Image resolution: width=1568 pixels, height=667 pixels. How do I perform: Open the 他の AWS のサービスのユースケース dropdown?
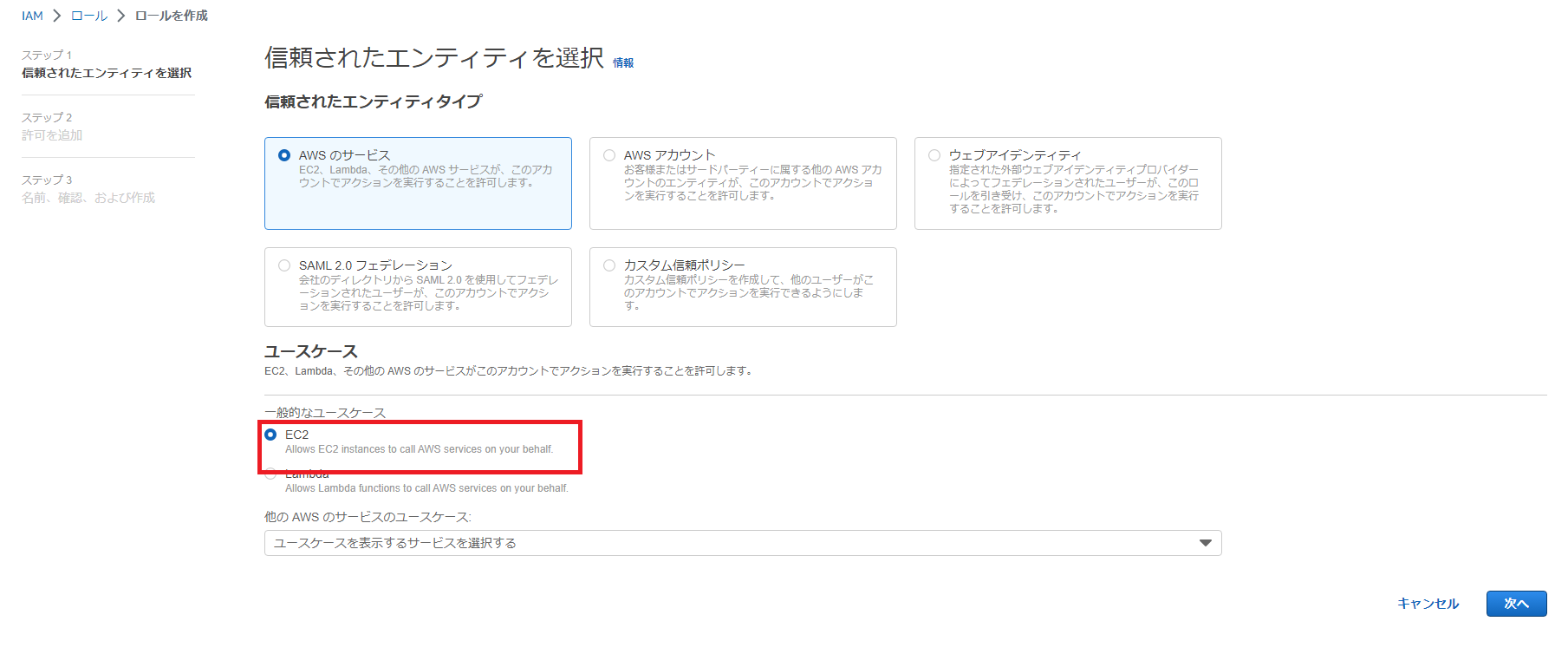[743, 543]
